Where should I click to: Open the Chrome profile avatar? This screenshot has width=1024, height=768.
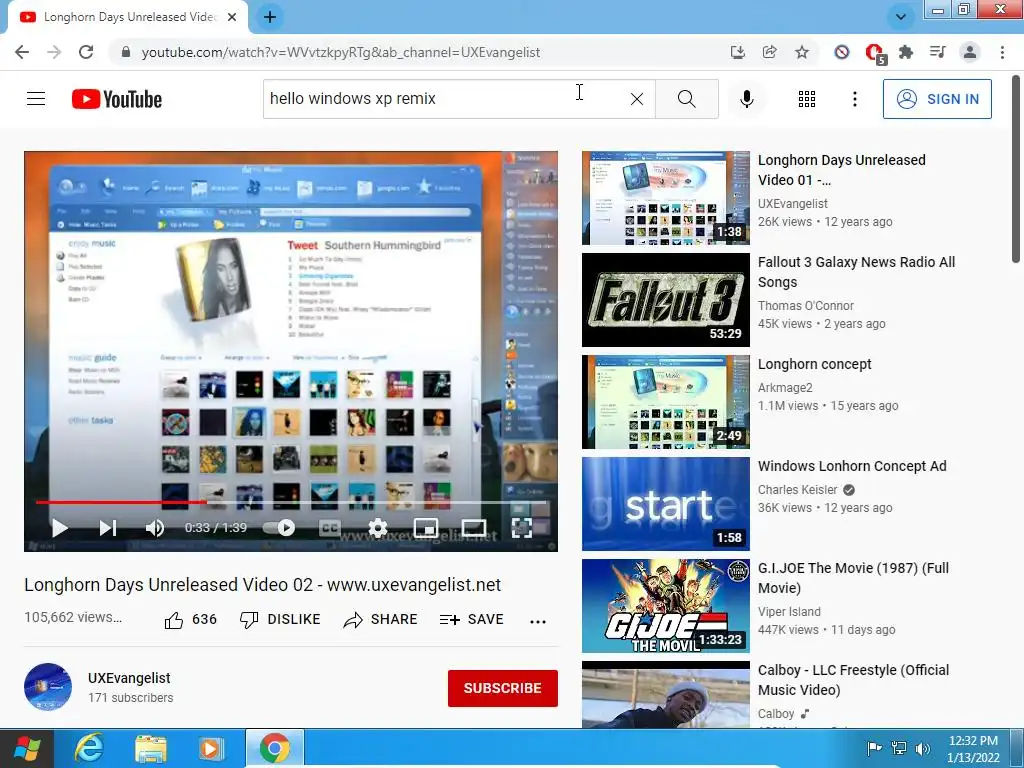pyautogui.click(x=970, y=52)
